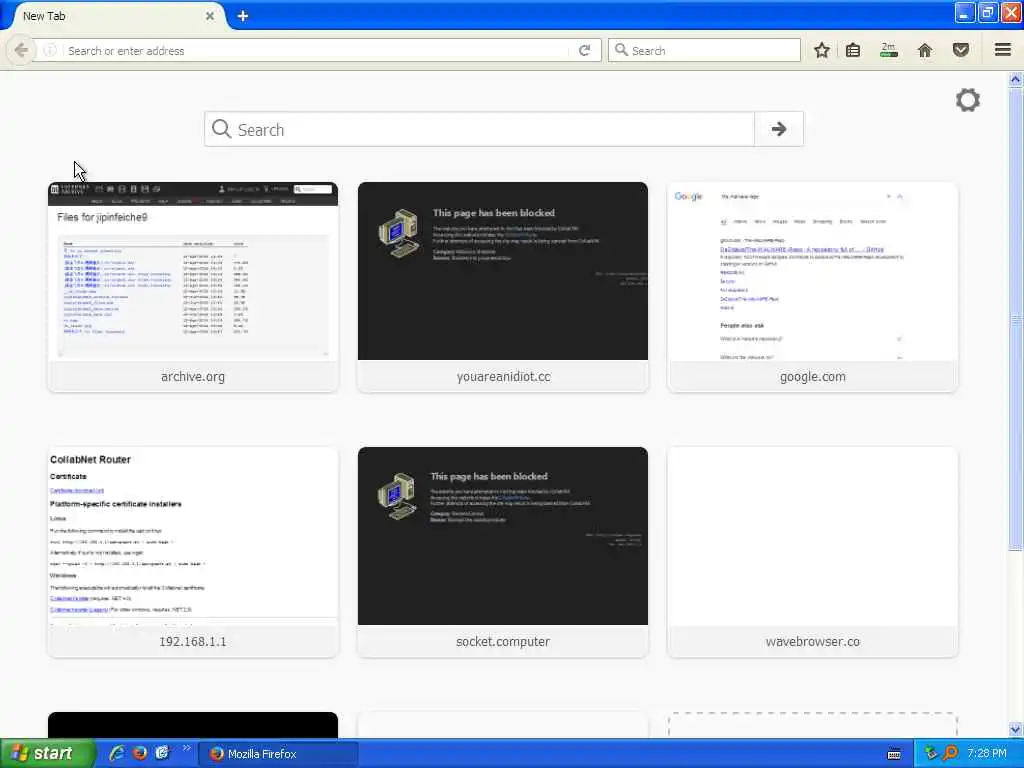Open the partially visible black tile at bottom

193,725
